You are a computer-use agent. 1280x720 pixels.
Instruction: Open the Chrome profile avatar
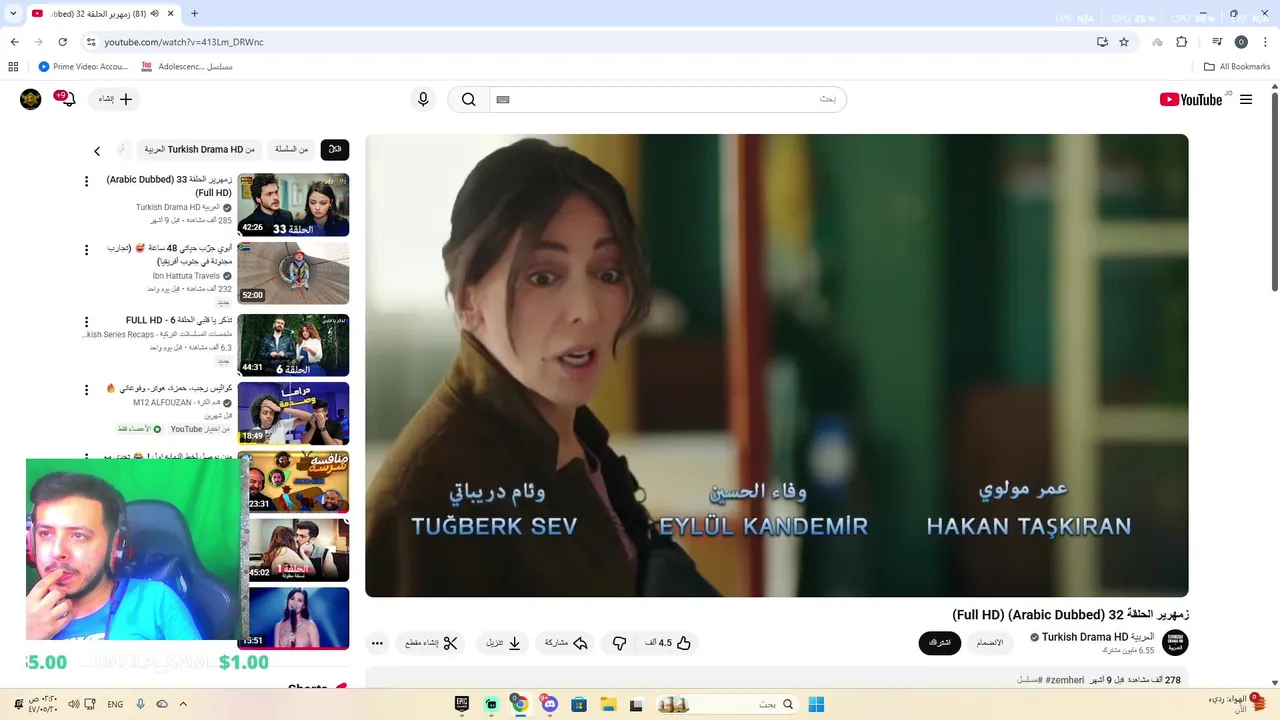click(1241, 42)
